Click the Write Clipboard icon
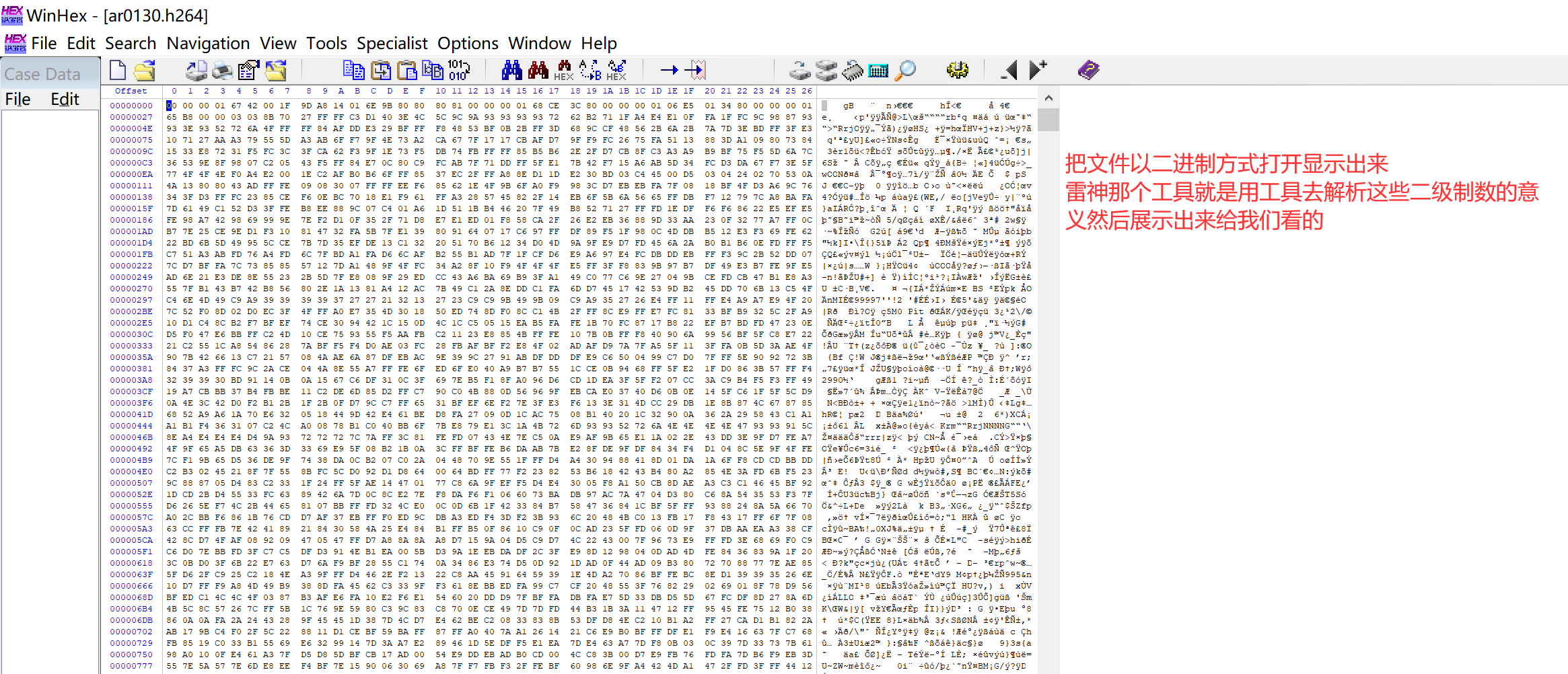The image size is (1568, 674). [381, 70]
